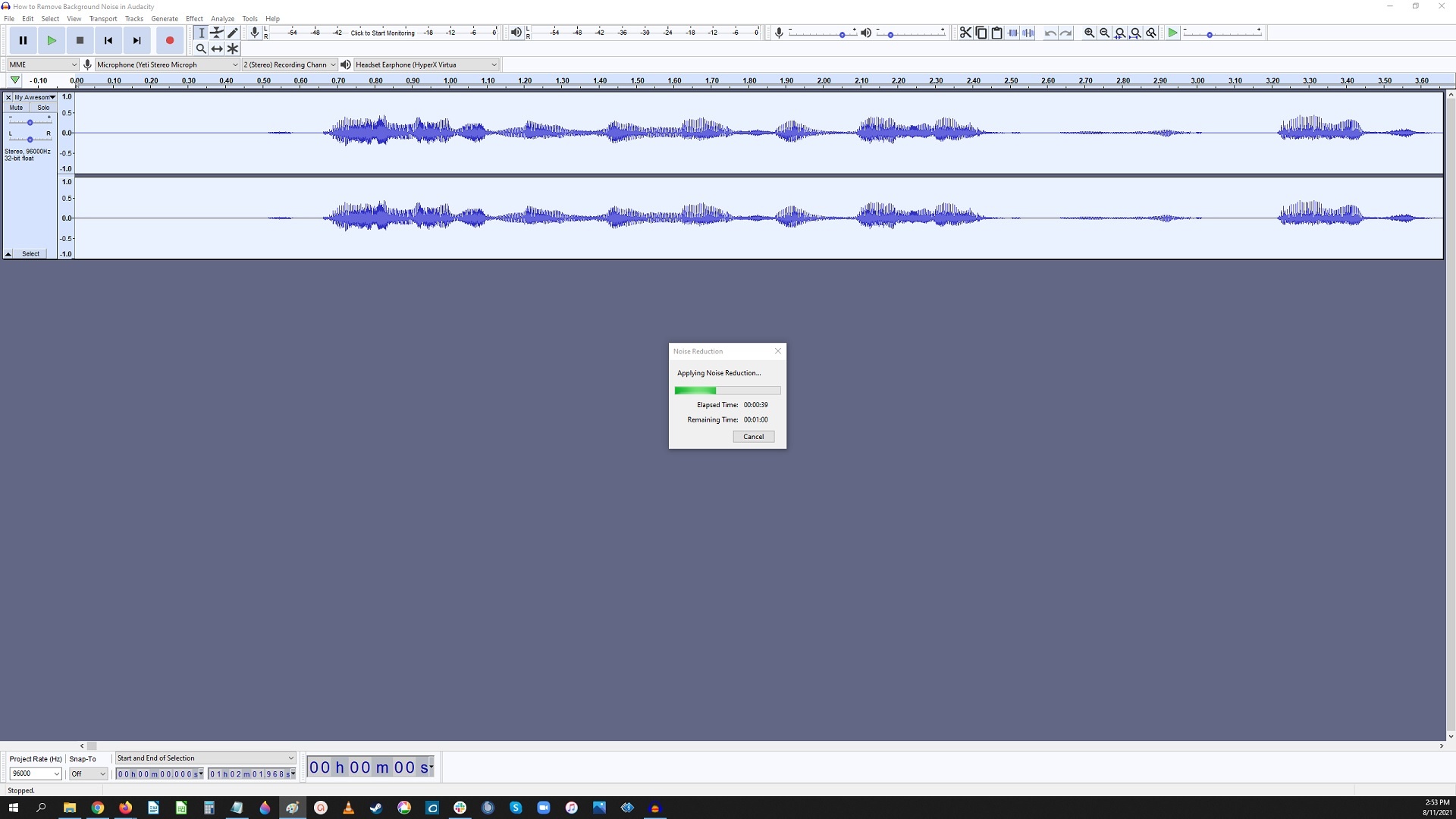Viewport: 1456px width, 819px height.
Task: Solo the My Awesome track
Action: pos(43,107)
